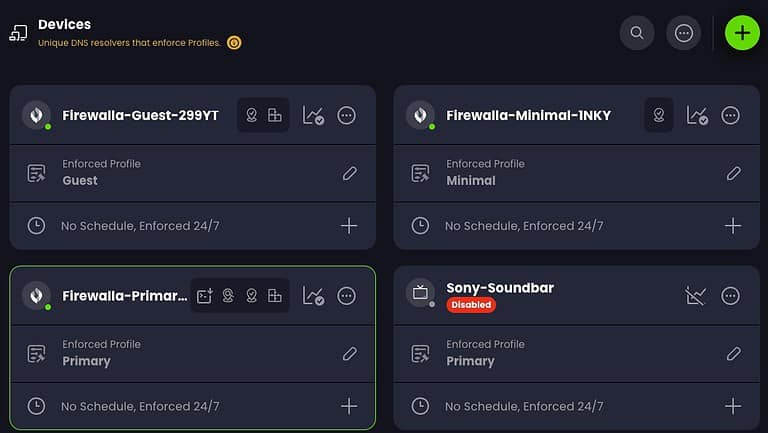This screenshot has height=433, width=768.
Task: Open the top-right more options menu
Action: [x=684, y=32]
